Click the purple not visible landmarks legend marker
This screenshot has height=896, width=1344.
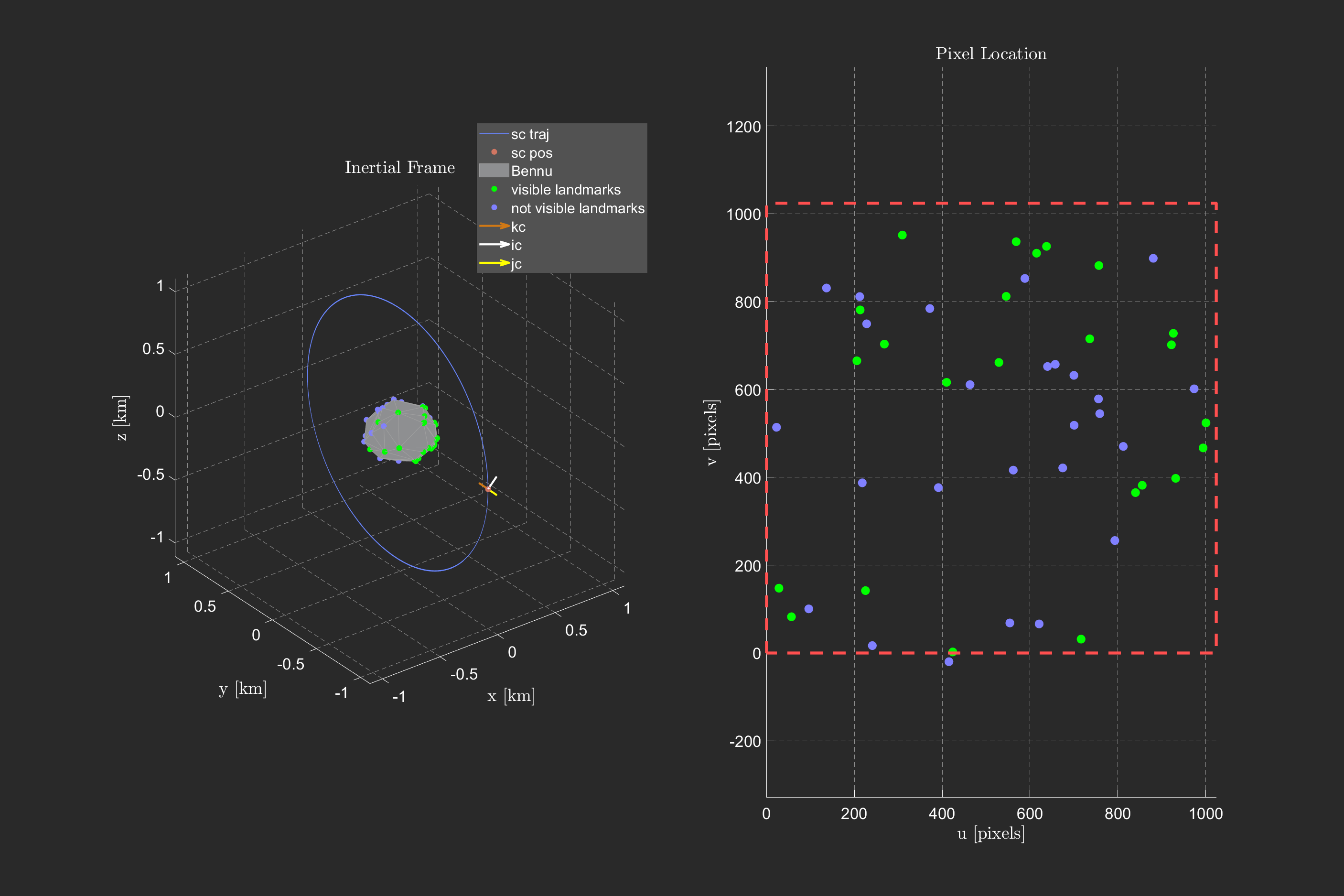click(494, 208)
